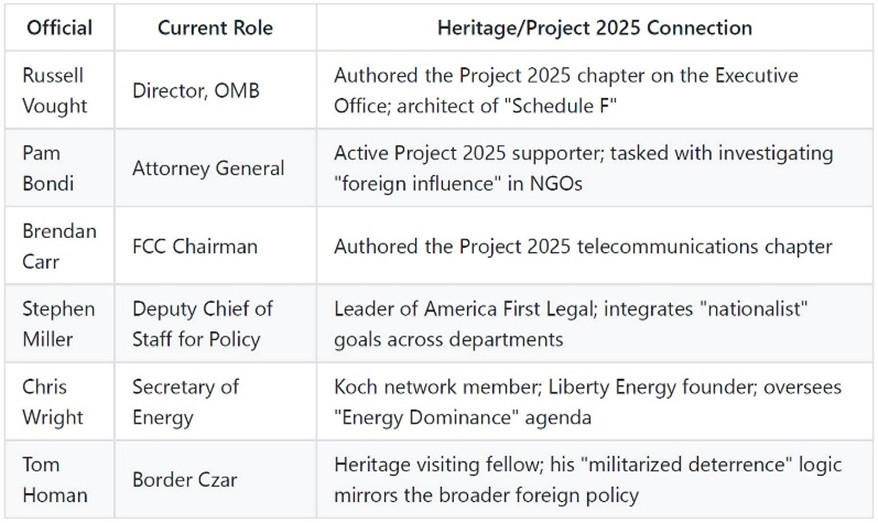Screen dimensions: 878x523
Task: Click the Director, OMB role cell
Action: (x=196, y=91)
